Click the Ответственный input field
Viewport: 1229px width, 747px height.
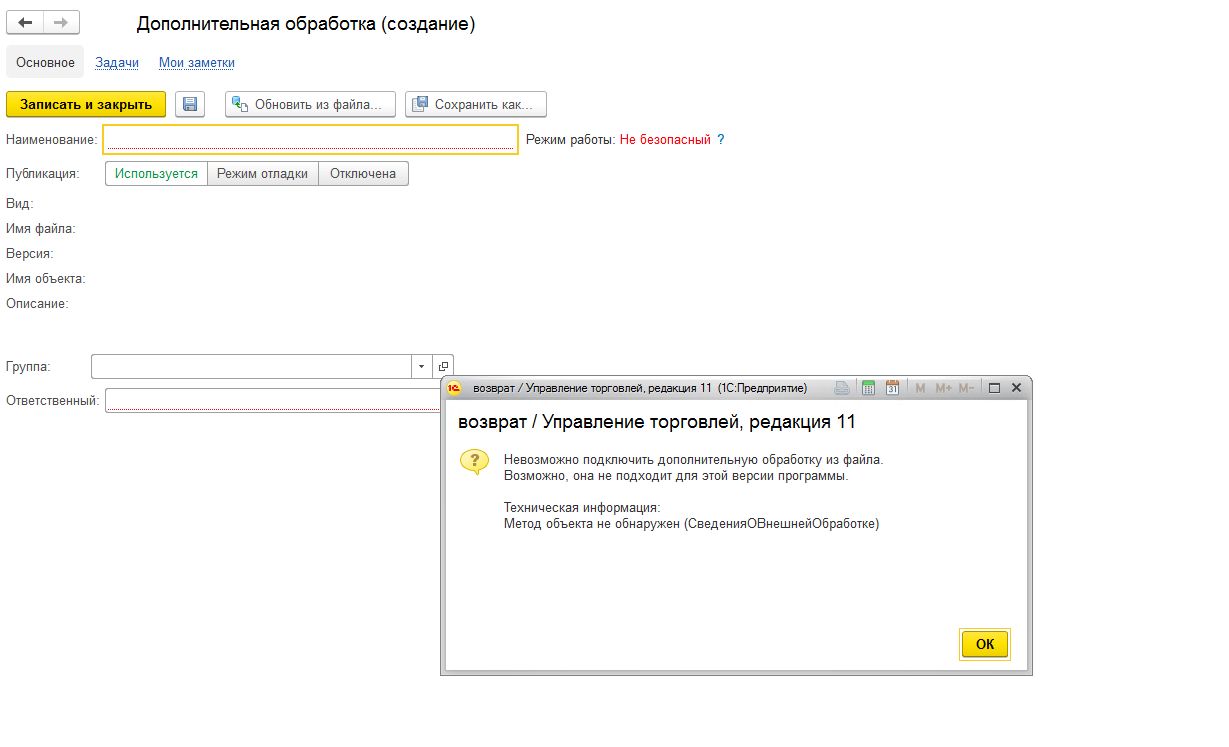click(273, 400)
